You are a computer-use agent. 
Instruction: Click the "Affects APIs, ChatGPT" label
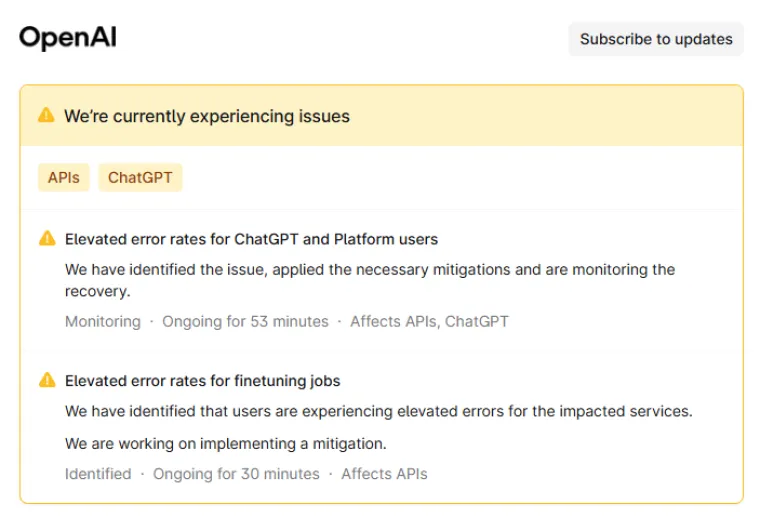tap(429, 321)
